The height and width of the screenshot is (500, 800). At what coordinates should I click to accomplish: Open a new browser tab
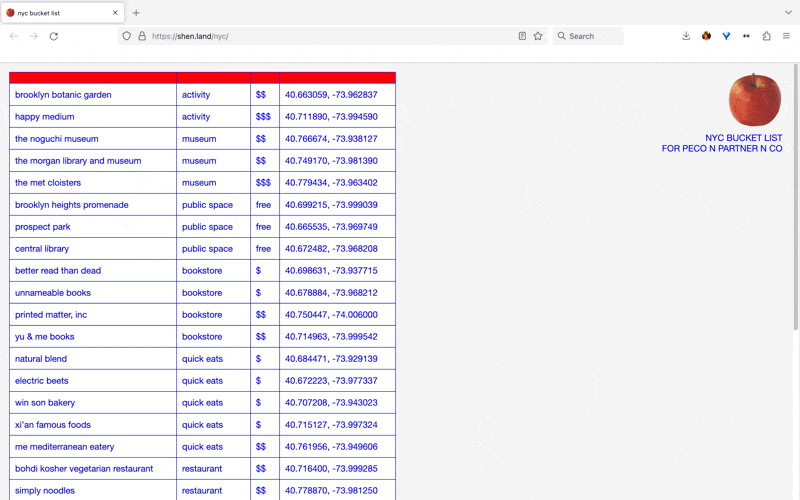point(136,13)
